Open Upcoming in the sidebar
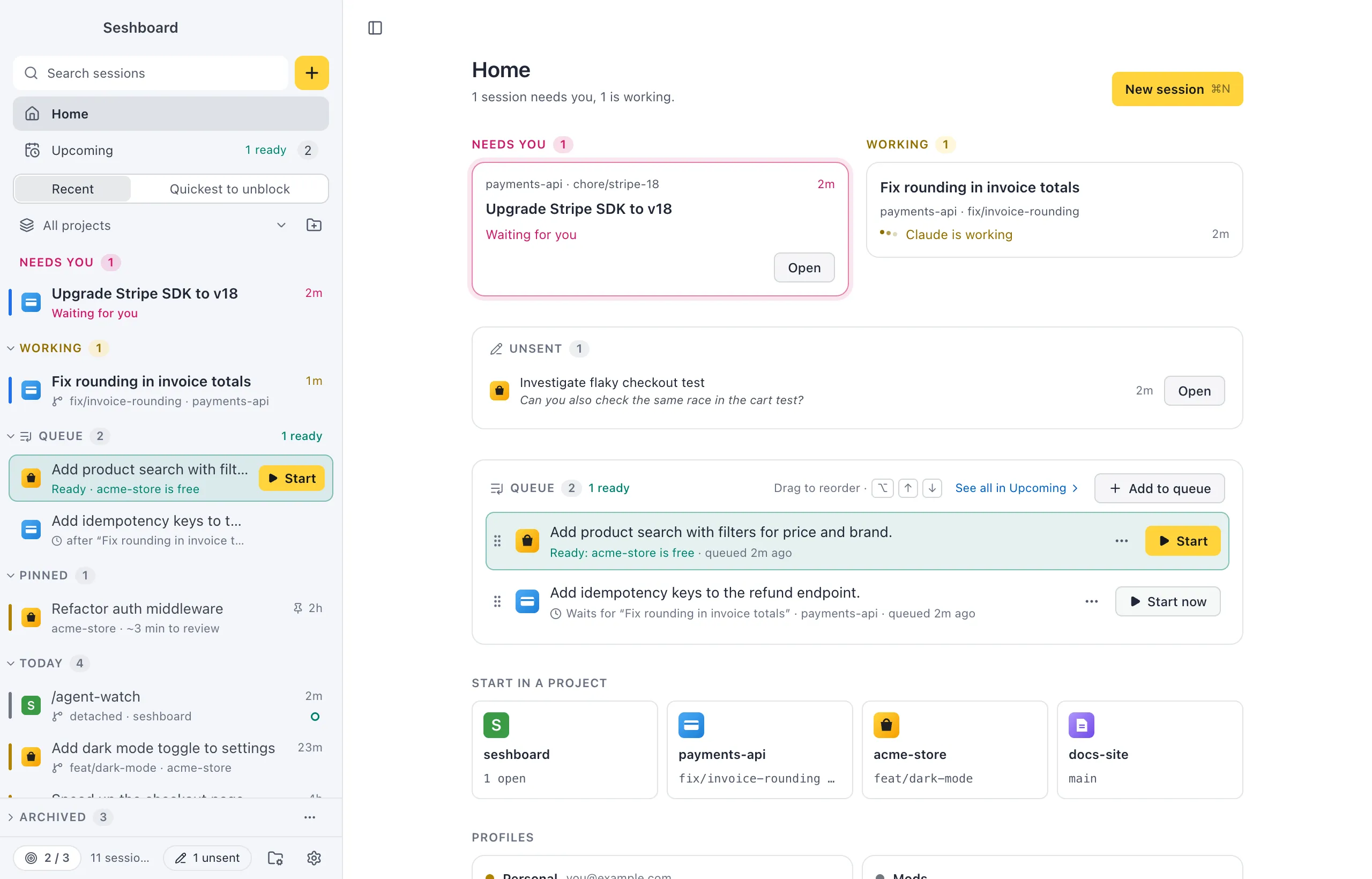 (x=170, y=150)
